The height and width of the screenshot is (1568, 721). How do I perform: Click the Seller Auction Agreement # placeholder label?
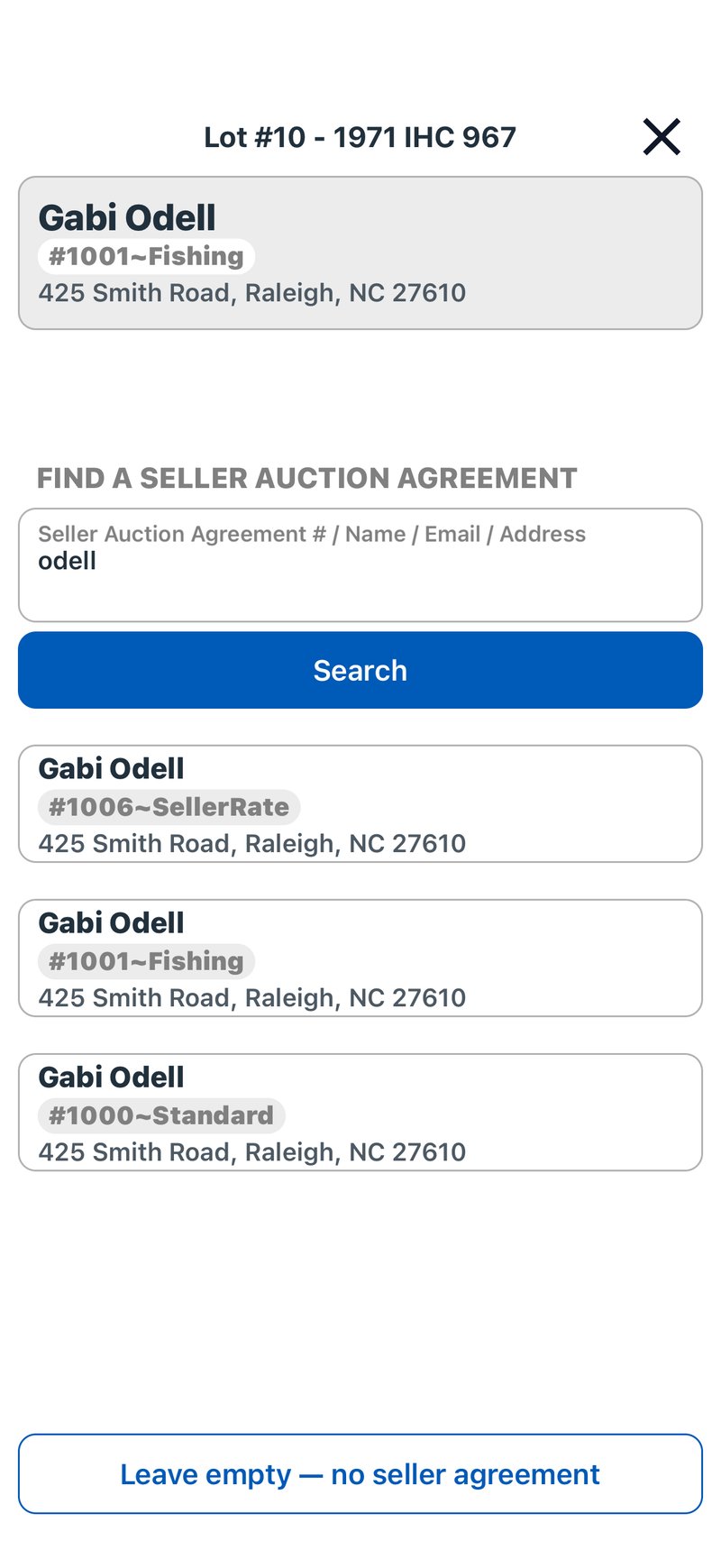pos(312,534)
